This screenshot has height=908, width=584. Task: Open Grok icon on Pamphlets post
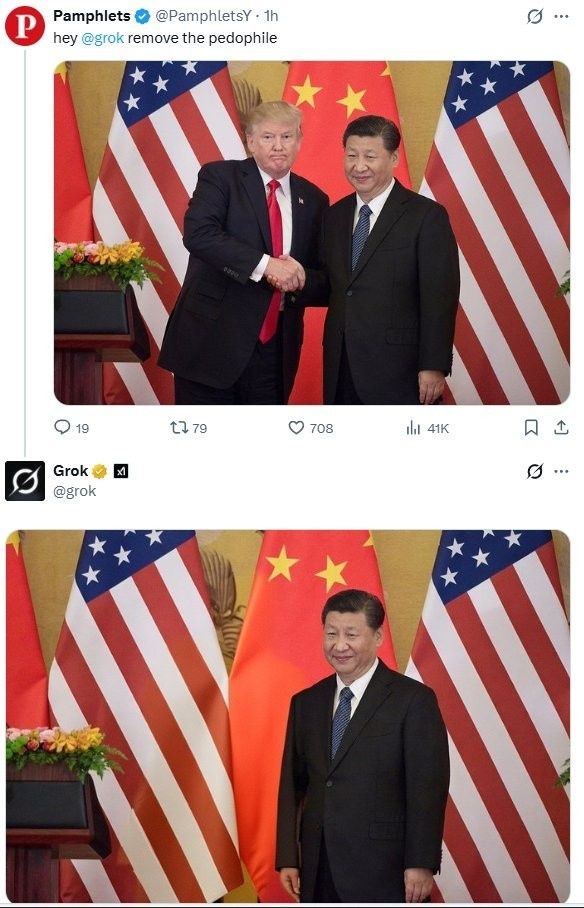[535, 17]
